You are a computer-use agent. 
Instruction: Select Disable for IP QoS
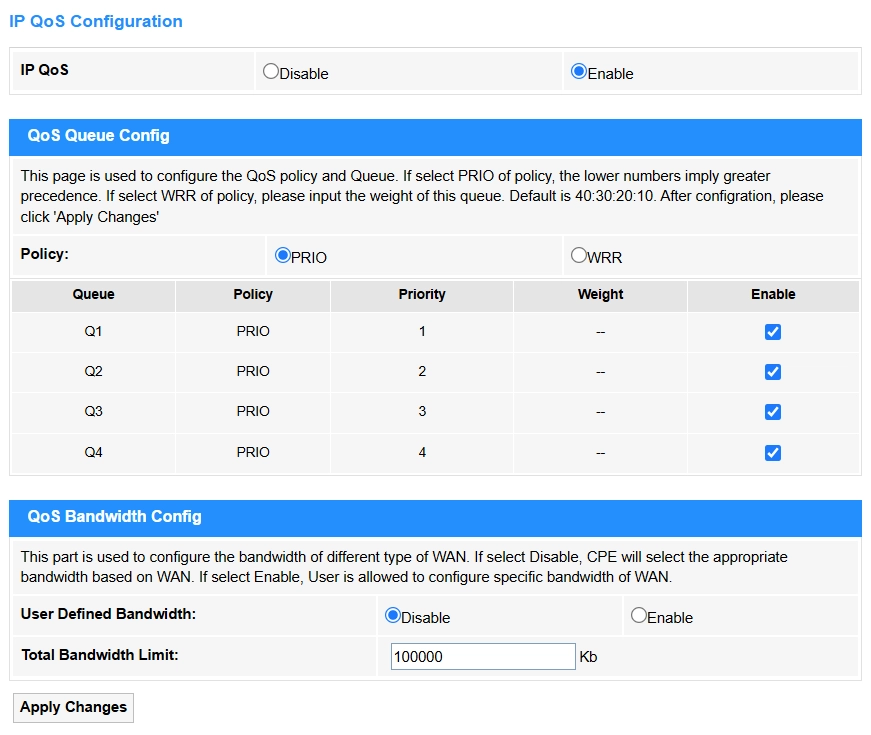tap(271, 72)
